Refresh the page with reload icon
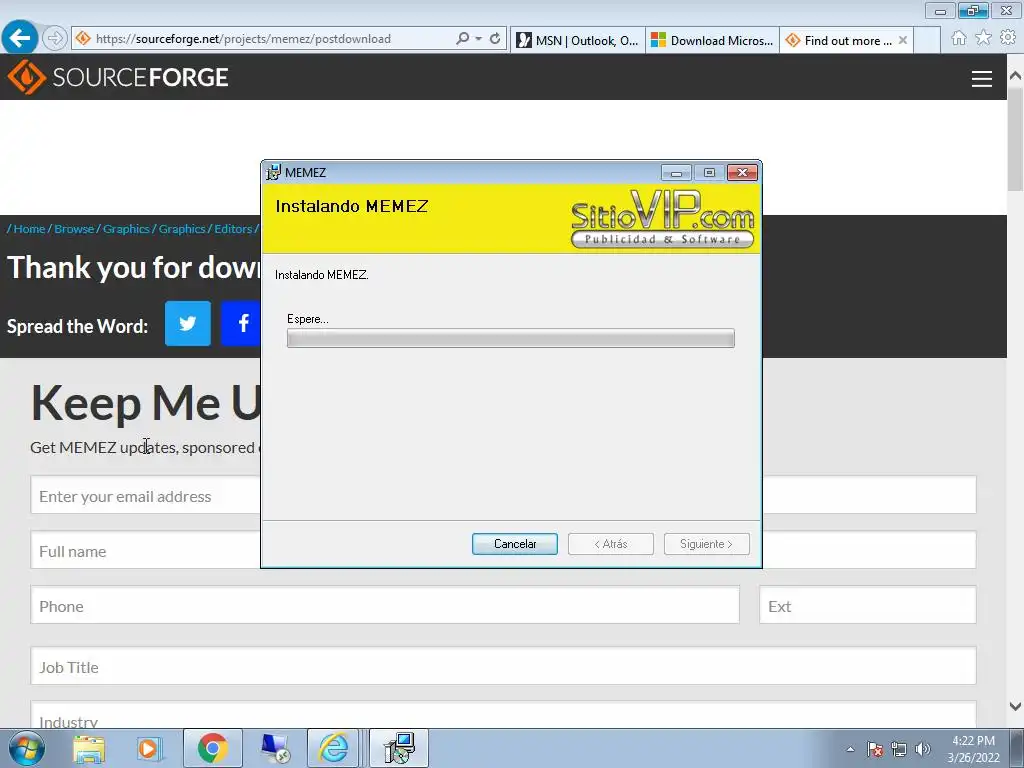 pyautogui.click(x=495, y=39)
